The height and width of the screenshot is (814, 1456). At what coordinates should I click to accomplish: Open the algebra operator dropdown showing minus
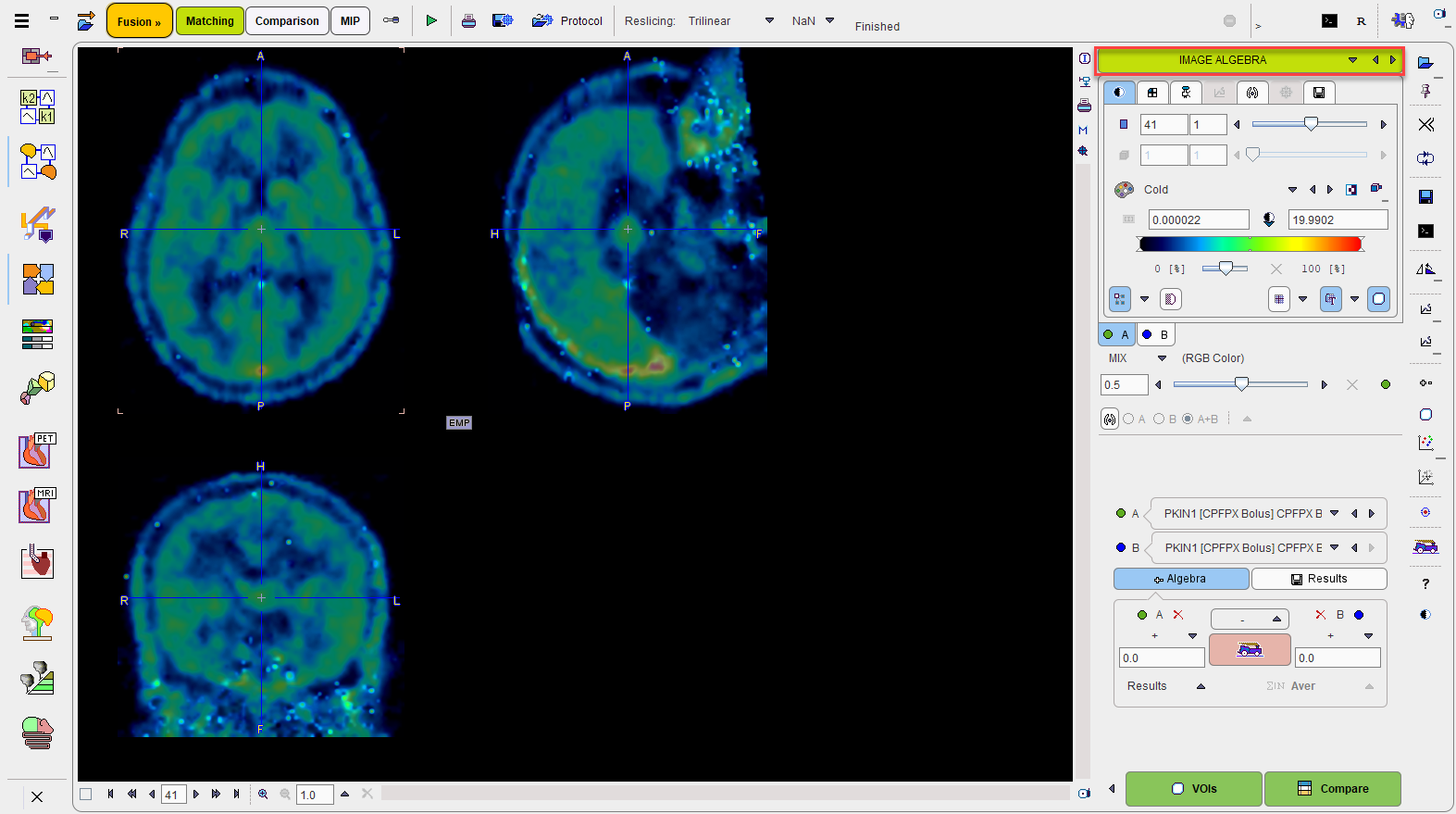pos(1250,619)
